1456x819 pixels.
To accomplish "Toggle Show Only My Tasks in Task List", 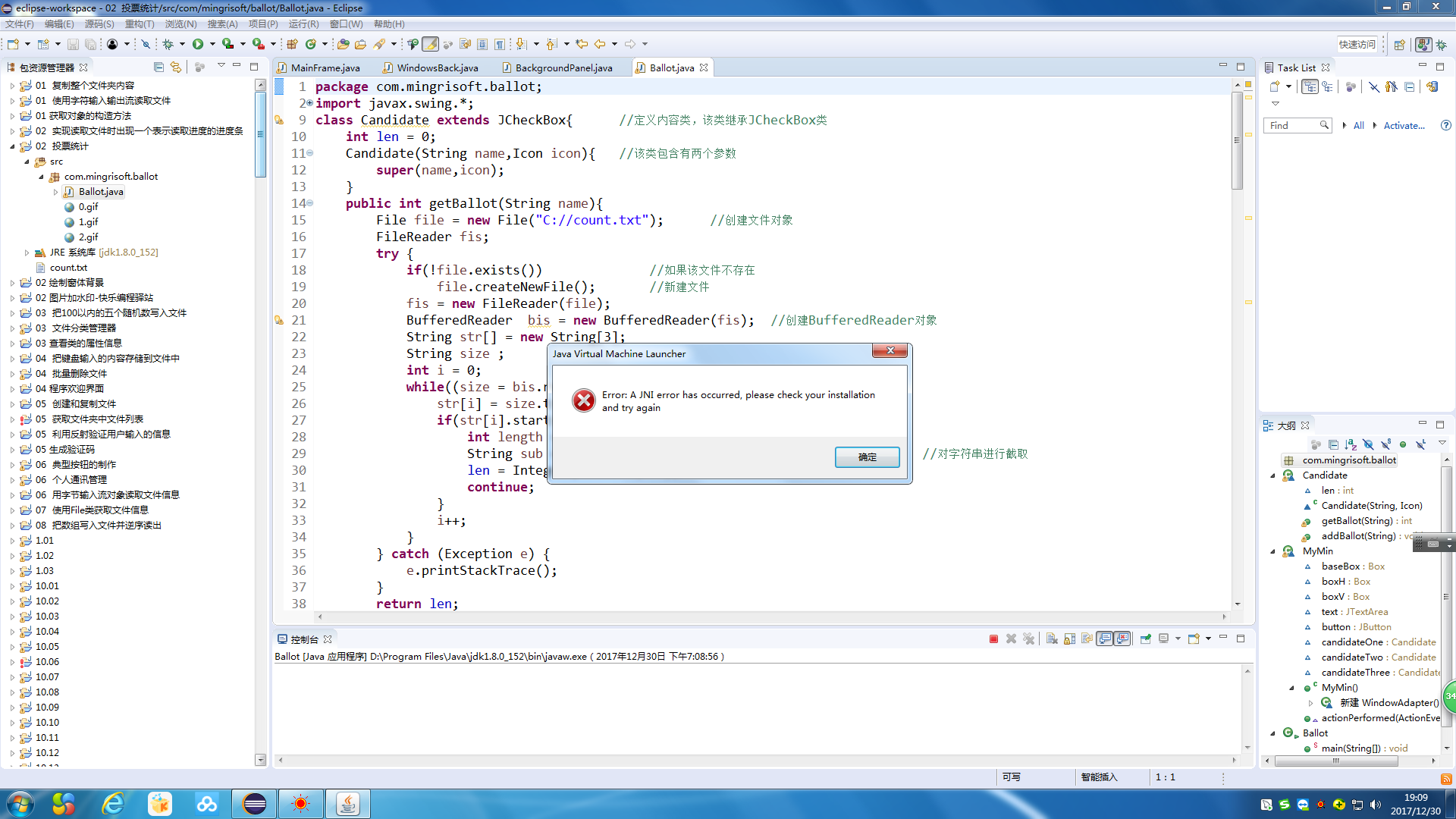I will (1391, 86).
